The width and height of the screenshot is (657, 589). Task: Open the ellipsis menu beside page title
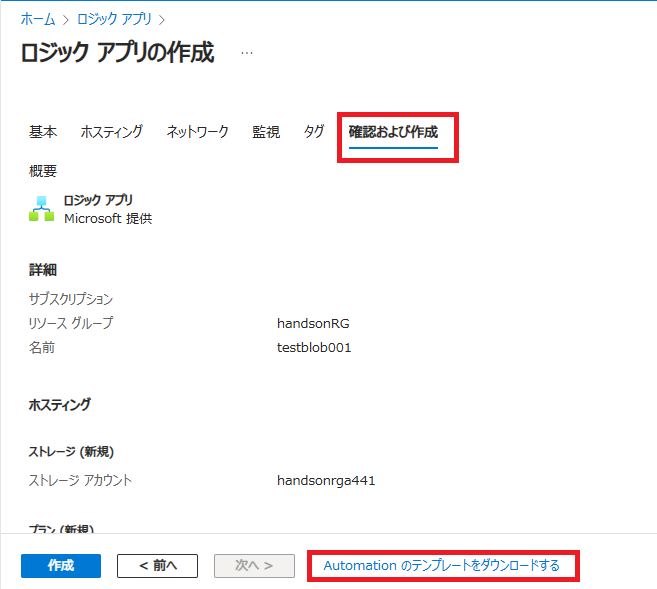[247, 53]
